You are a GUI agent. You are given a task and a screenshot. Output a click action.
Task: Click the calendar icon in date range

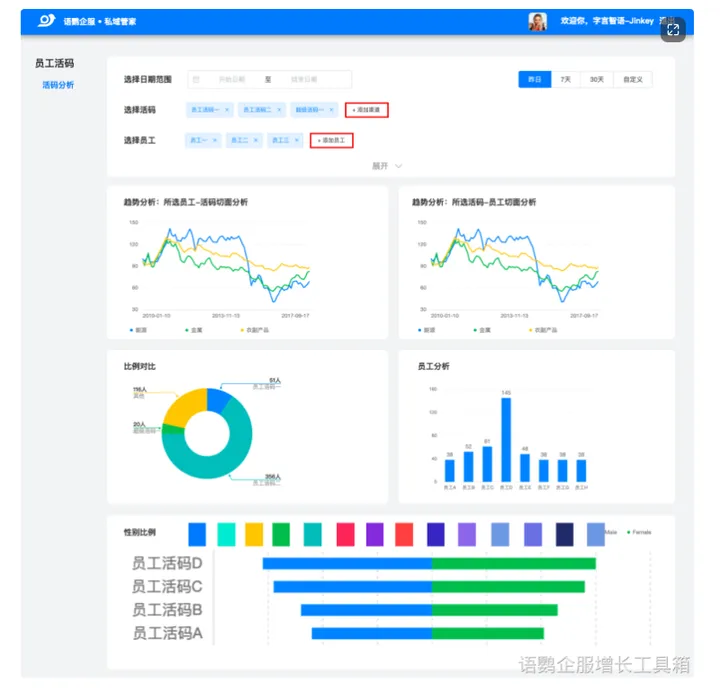coord(196,79)
